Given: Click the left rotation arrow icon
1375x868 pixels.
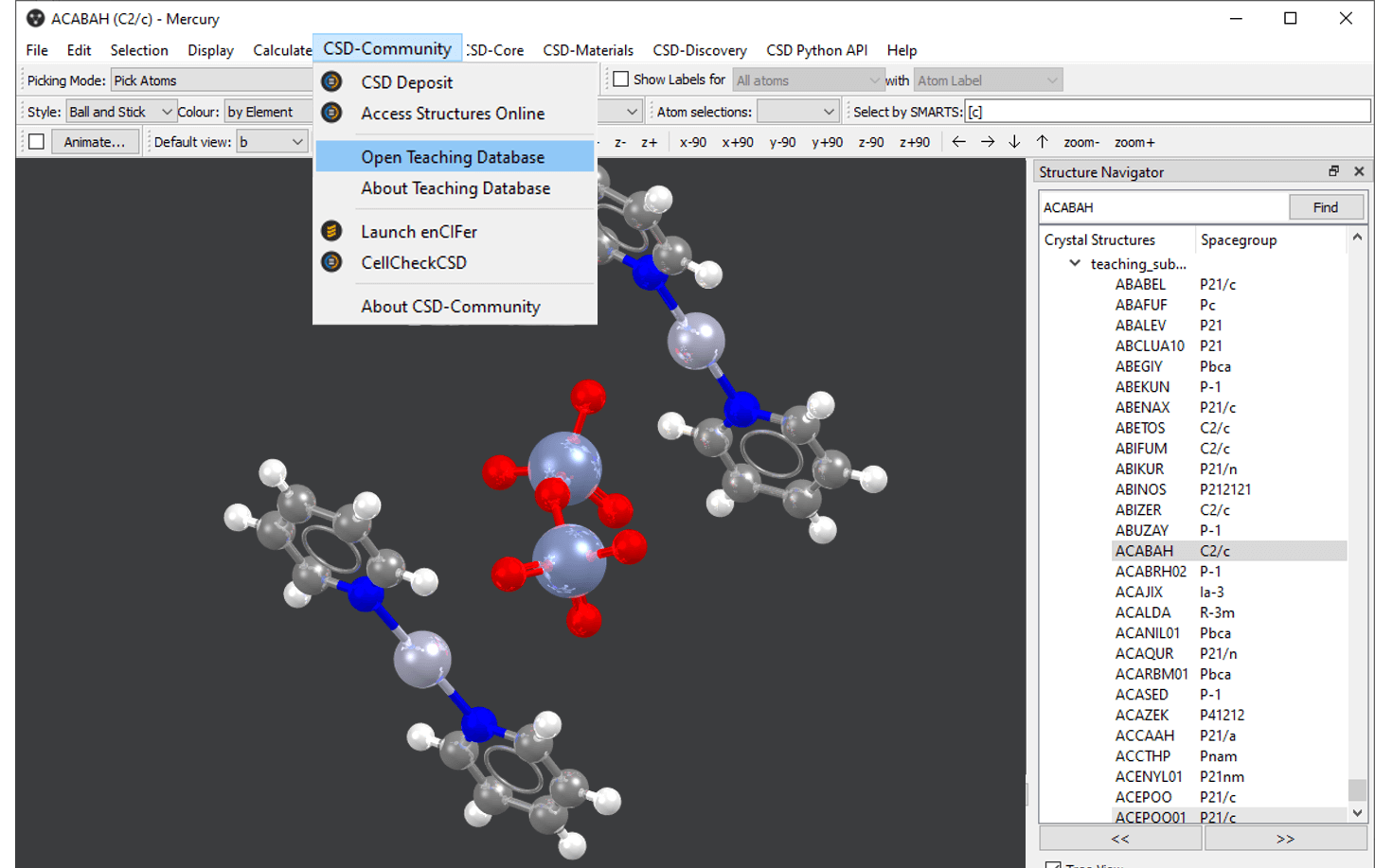Looking at the screenshot, I should pyautogui.click(x=958, y=141).
